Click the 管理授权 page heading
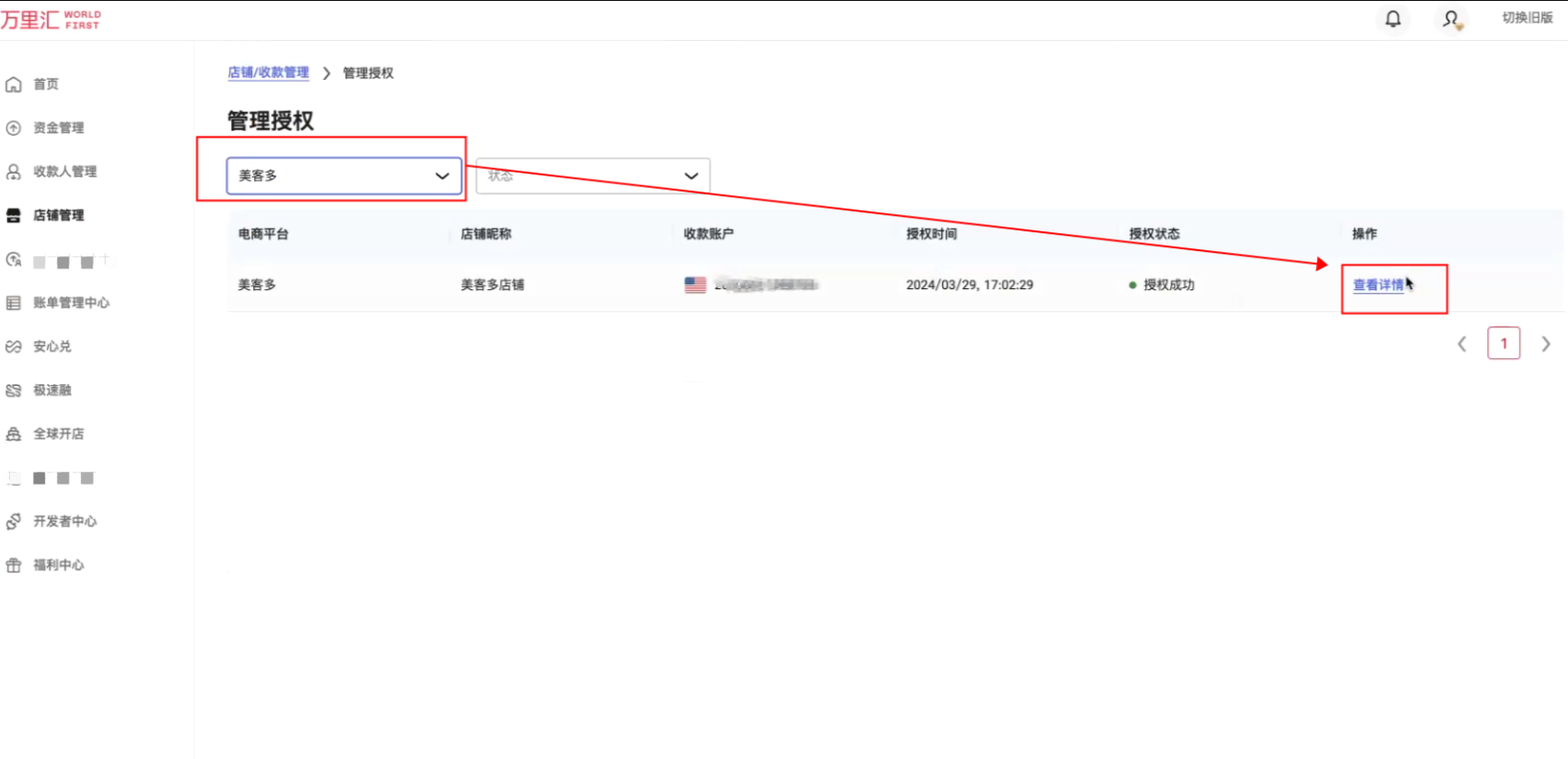 pyautogui.click(x=270, y=121)
